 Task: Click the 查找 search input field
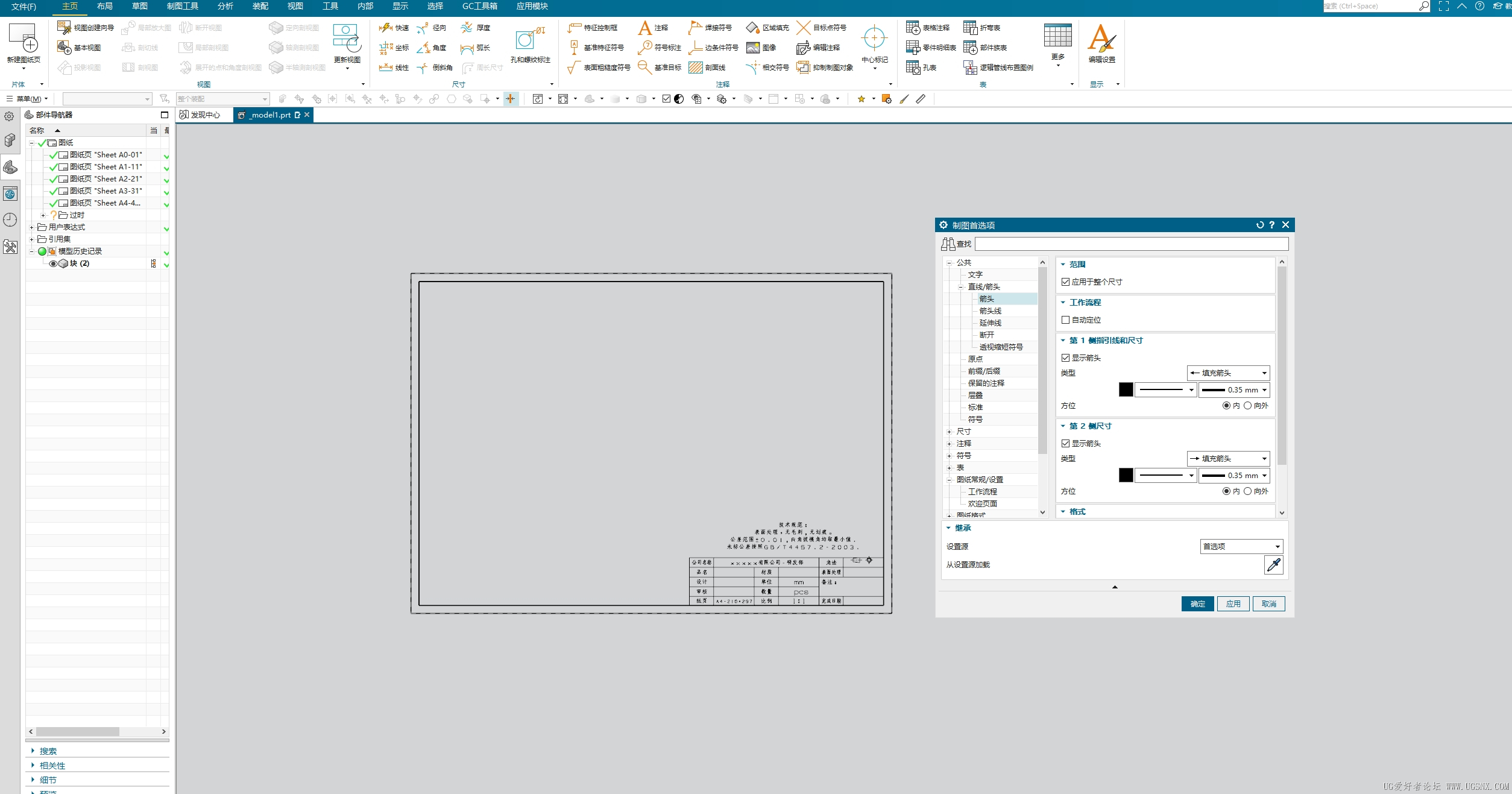tap(1131, 244)
